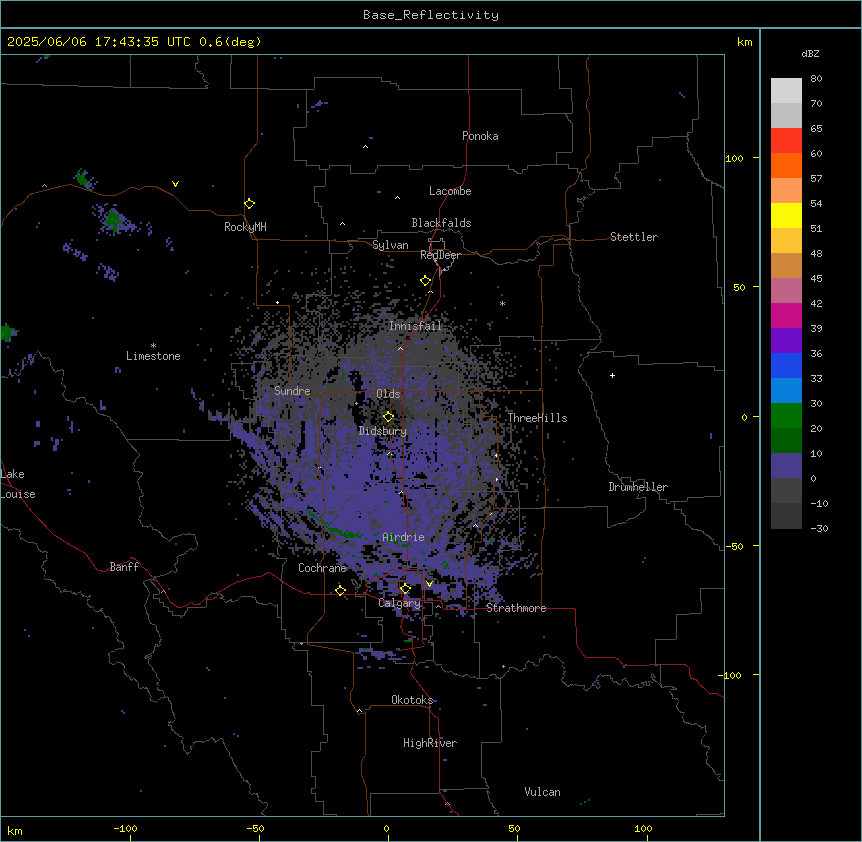The image size is (862, 842).
Task: Click the Sundre label
Action: point(292,391)
